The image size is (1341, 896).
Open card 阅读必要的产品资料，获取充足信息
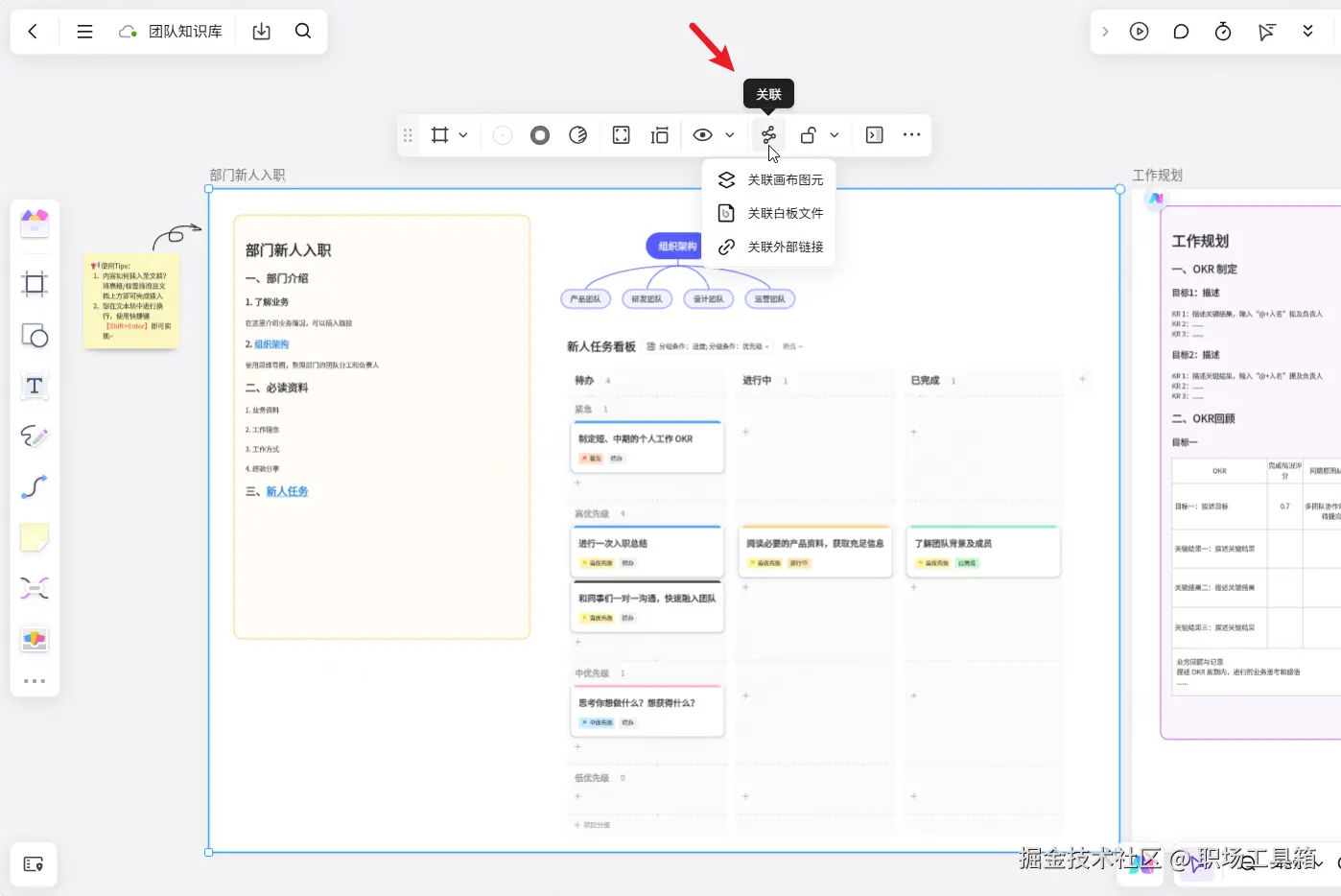[815, 551]
